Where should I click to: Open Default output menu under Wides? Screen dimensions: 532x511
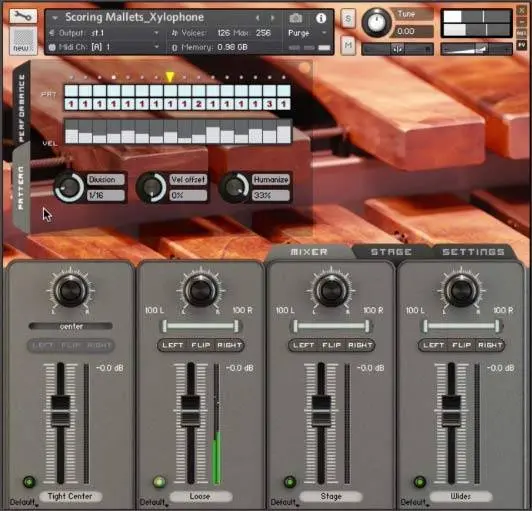pos(414,502)
